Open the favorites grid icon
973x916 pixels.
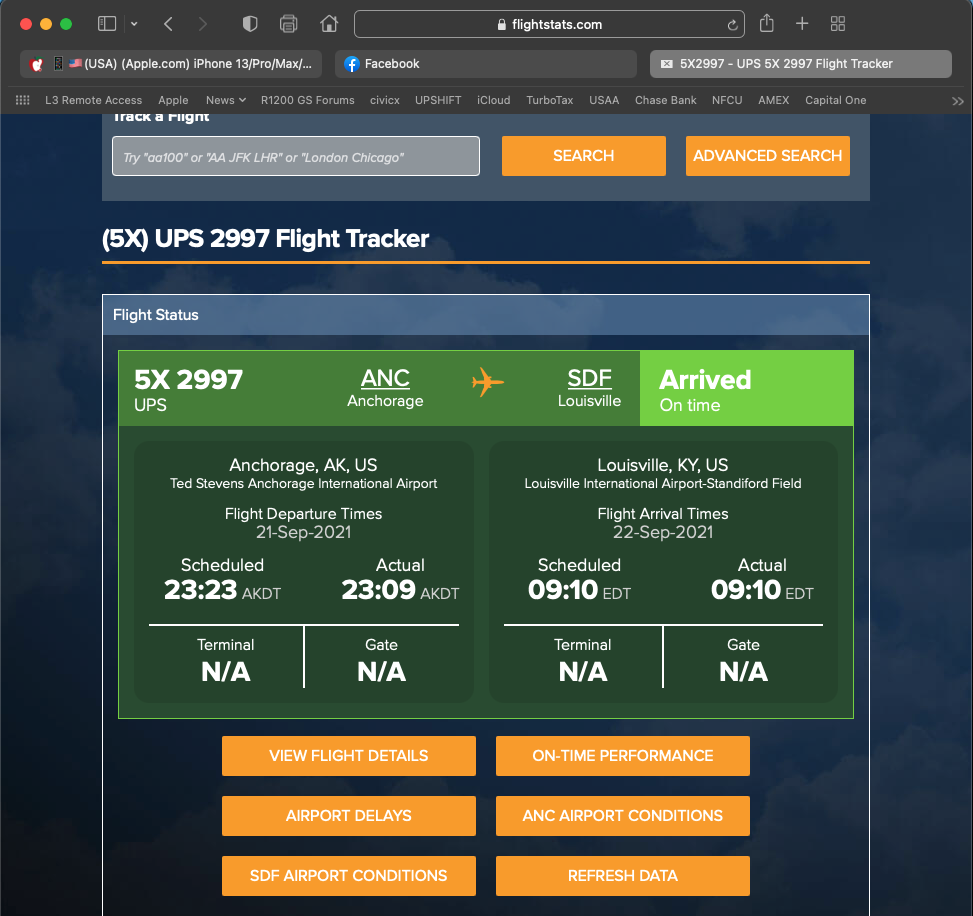(x=22, y=100)
